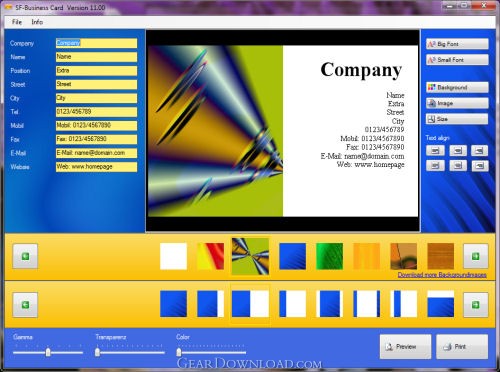The width and height of the screenshot is (500, 372).
Task: Select the top-left Text align button
Action: [435, 151]
